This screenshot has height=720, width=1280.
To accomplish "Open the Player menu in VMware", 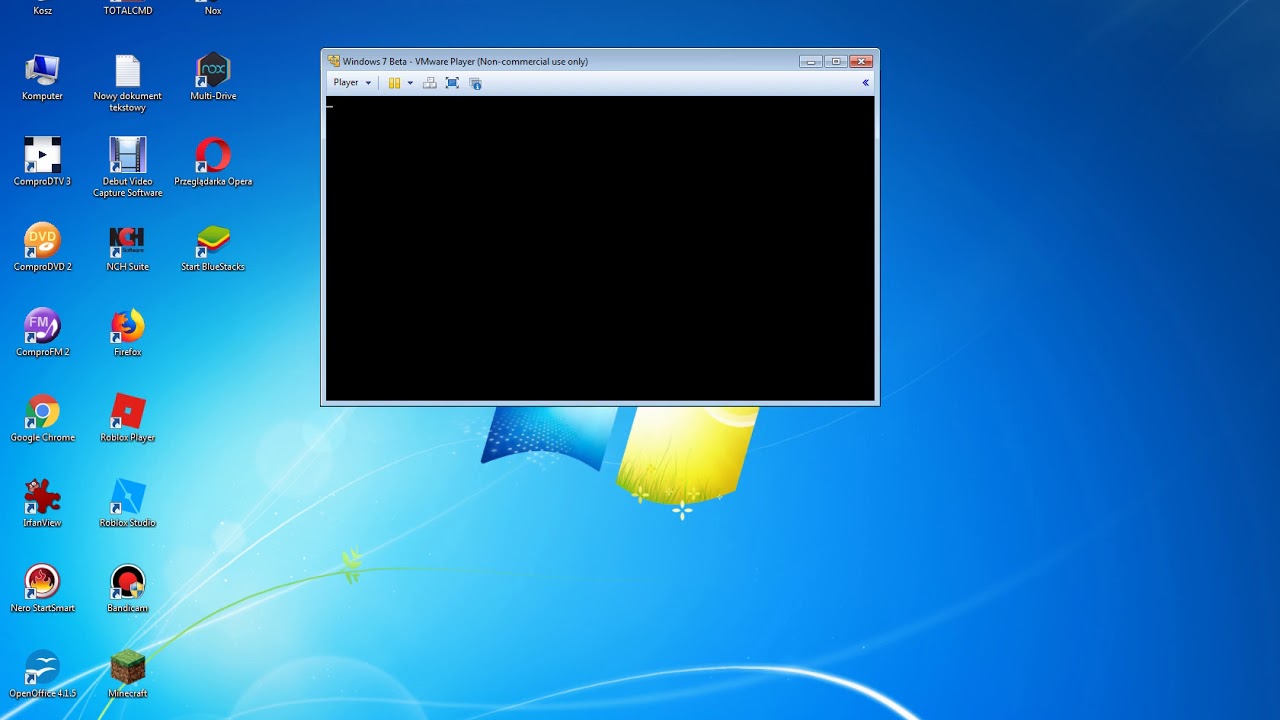I will [x=352, y=83].
